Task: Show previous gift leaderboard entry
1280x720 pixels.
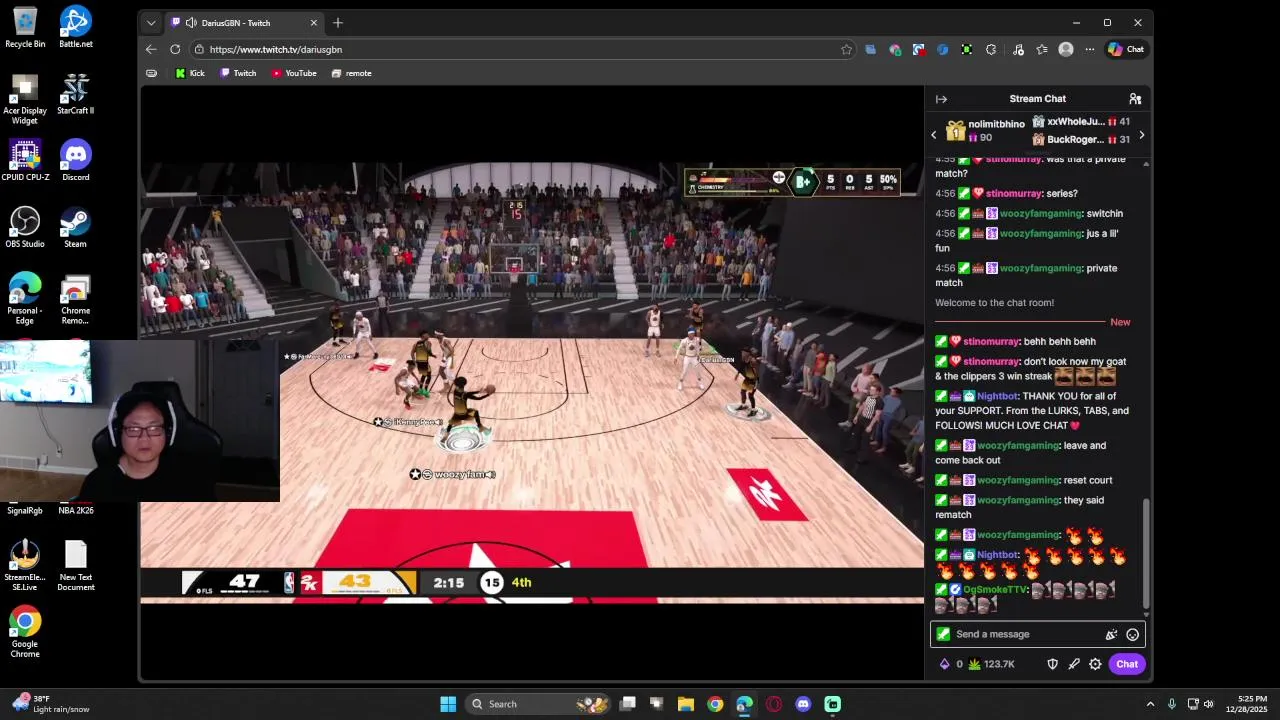Action: (934, 135)
